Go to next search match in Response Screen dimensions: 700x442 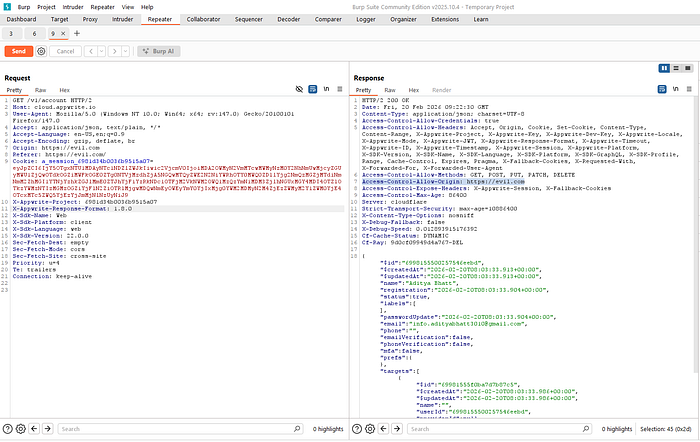click(x=397, y=429)
